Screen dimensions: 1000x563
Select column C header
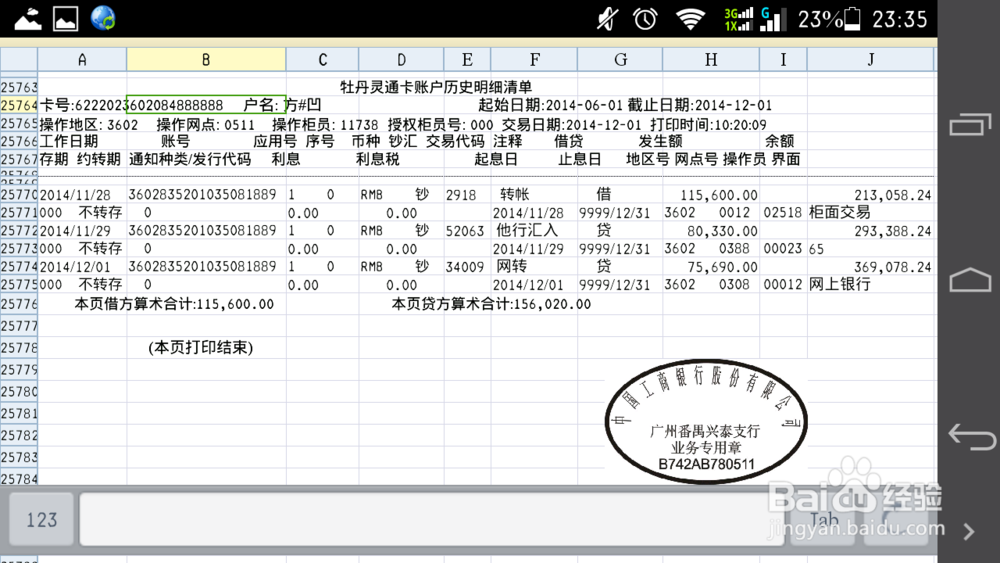tap(322, 59)
